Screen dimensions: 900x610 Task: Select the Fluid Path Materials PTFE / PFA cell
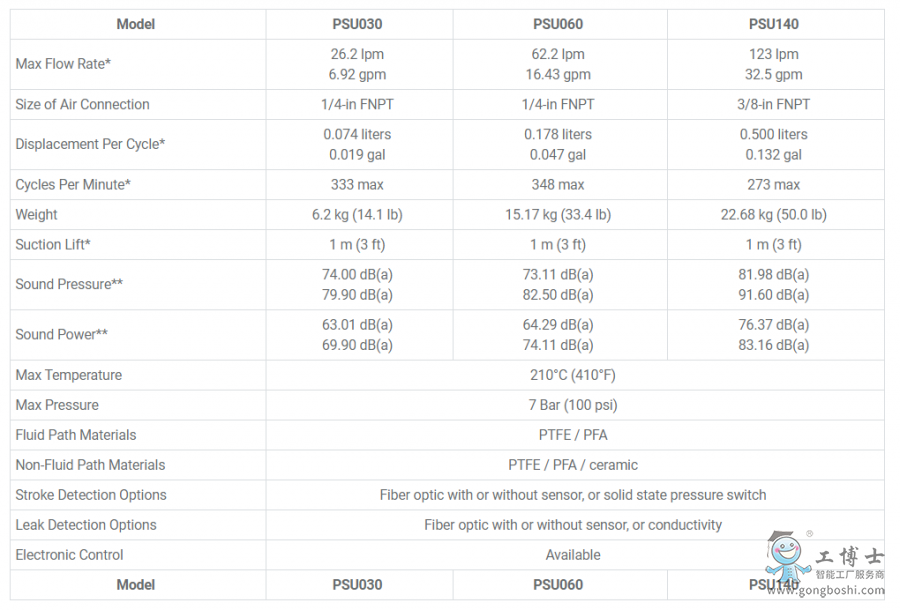point(573,435)
